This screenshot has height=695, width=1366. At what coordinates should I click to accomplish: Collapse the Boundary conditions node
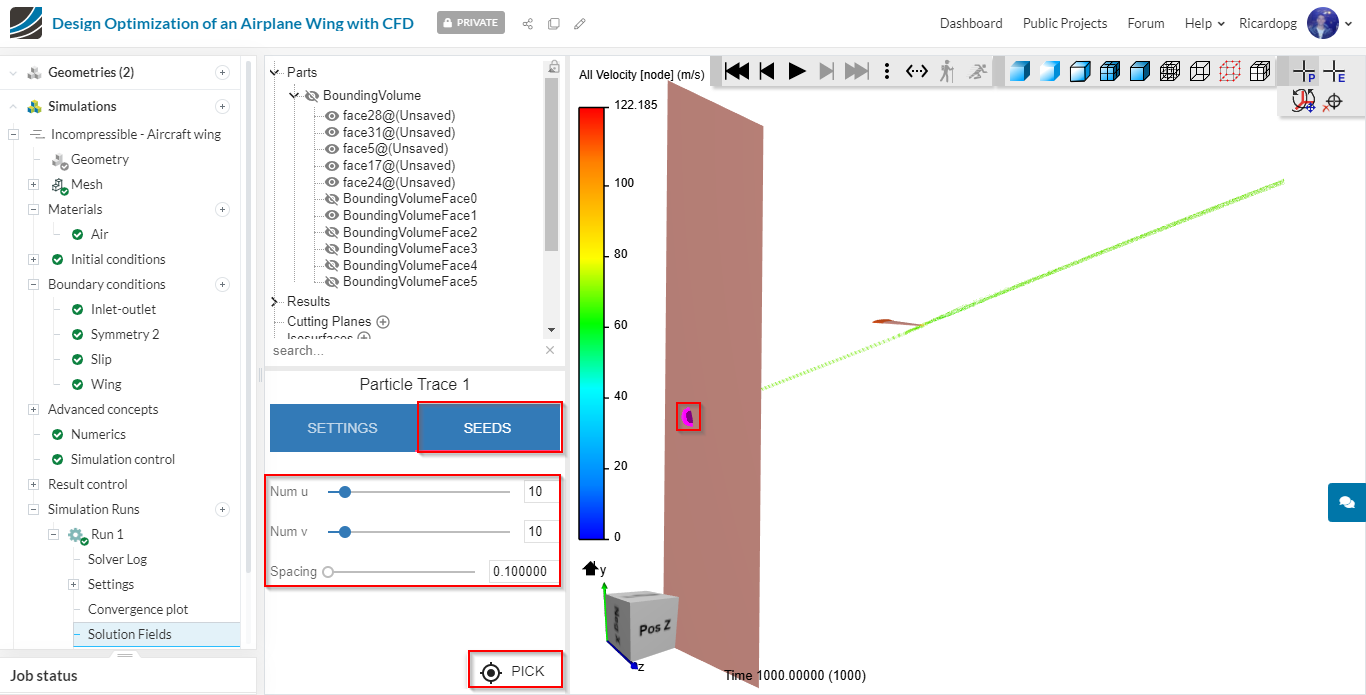(x=33, y=284)
